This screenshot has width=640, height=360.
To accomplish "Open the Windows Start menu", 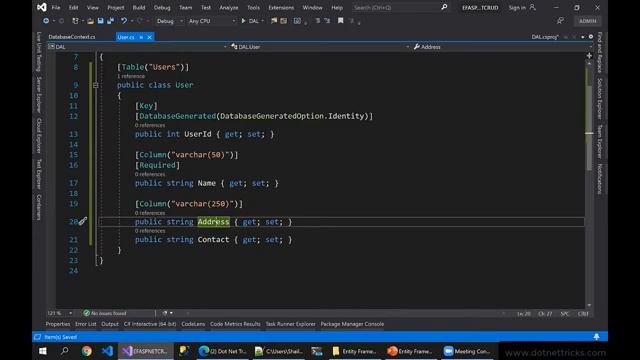I will [43, 351].
